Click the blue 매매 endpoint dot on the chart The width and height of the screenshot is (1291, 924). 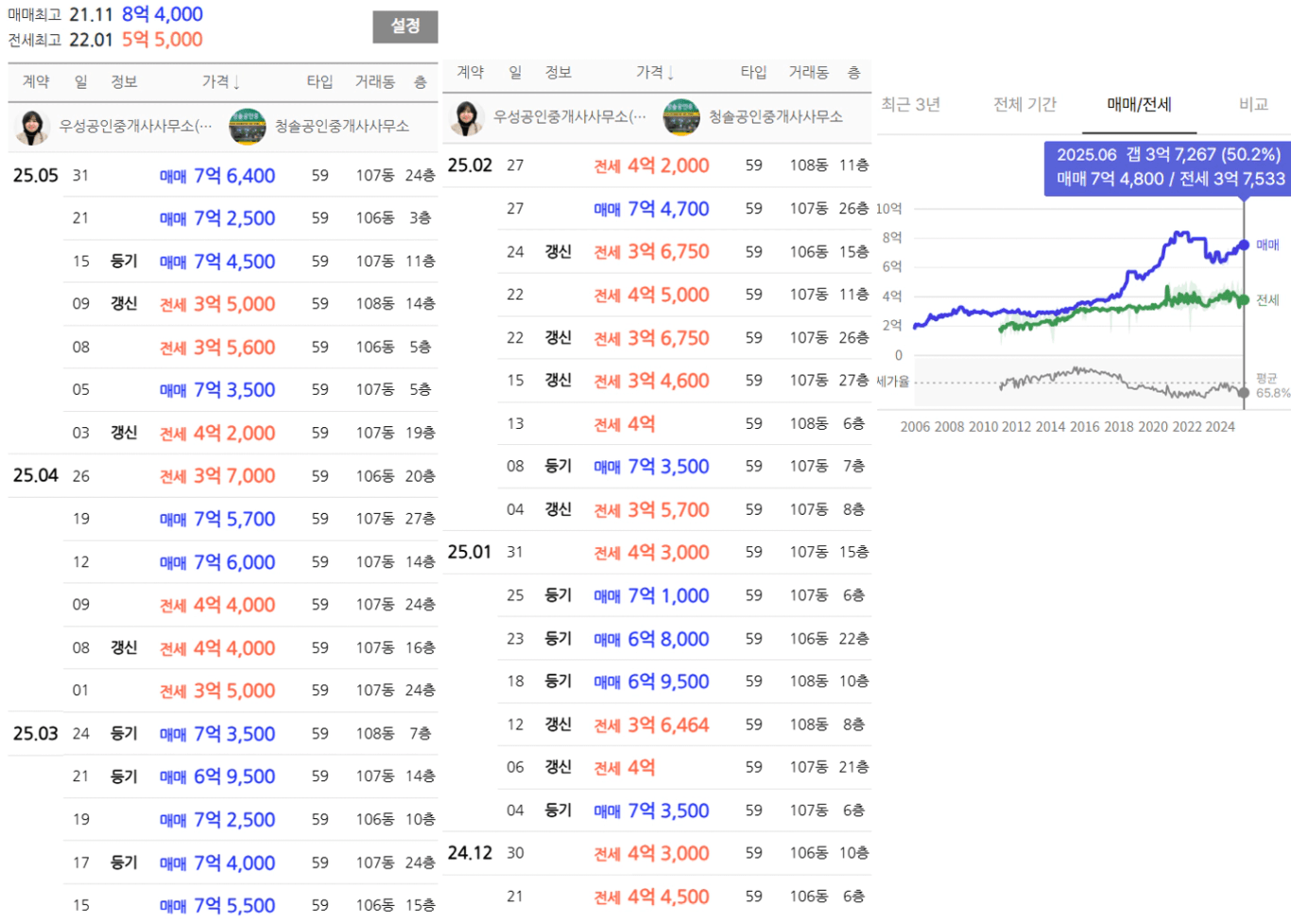[x=1244, y=245]
